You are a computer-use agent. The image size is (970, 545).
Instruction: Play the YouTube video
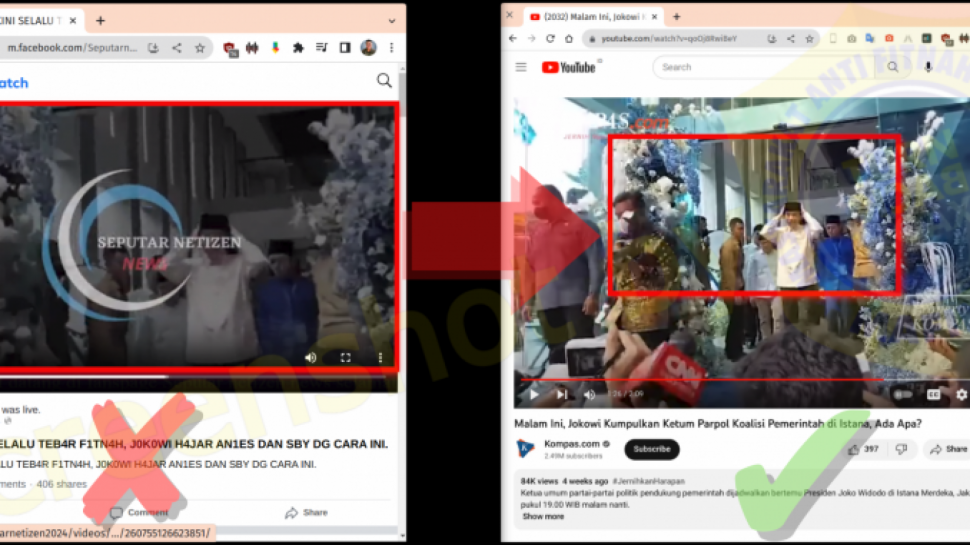534,395
